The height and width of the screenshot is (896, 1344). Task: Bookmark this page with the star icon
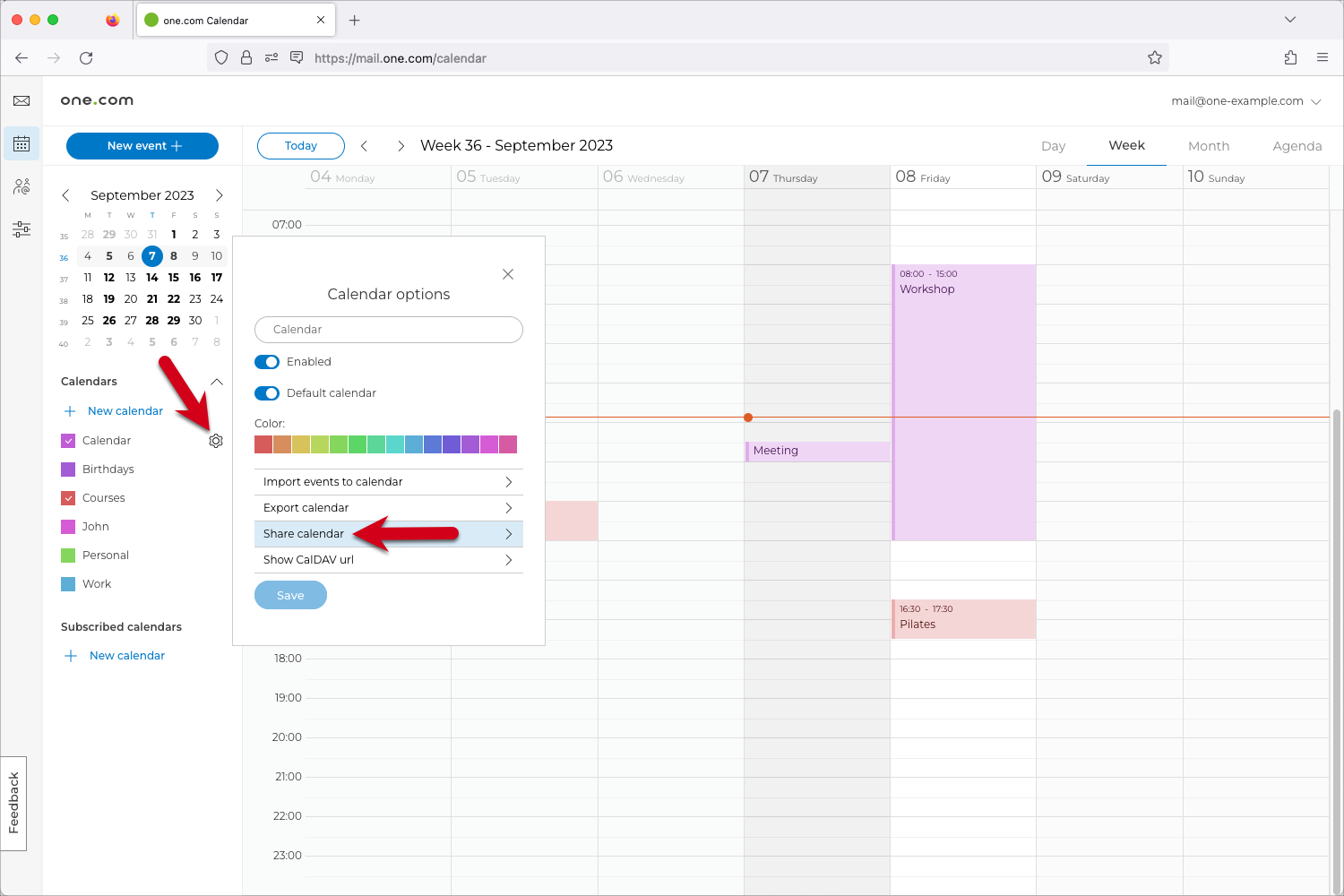tap(1155, 58)
